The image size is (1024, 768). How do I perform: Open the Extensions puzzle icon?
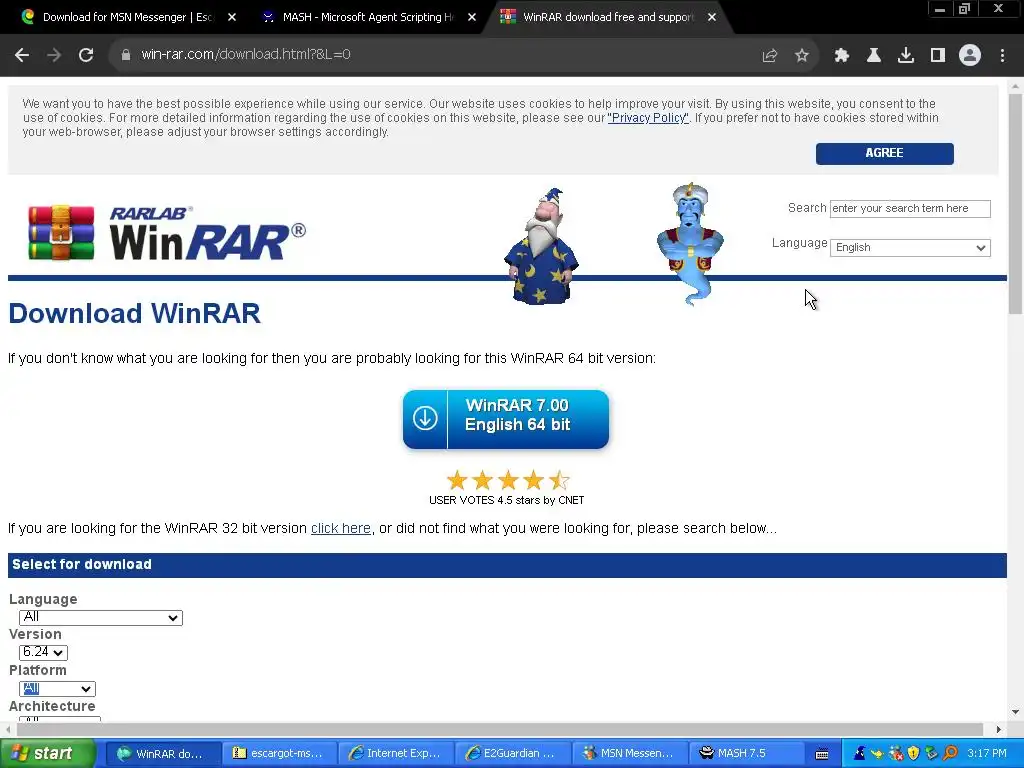click(x=842, y=56)
